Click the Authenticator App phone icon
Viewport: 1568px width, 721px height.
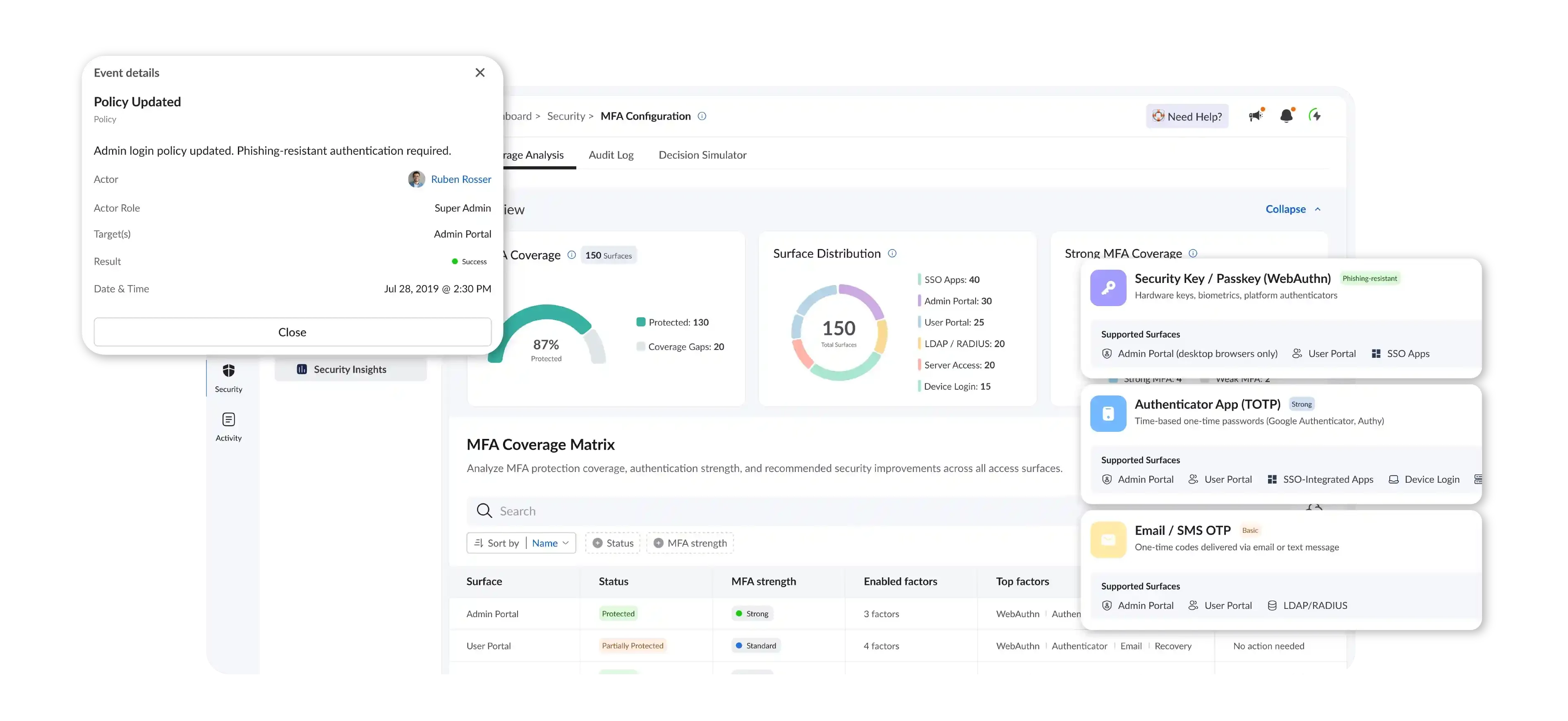point(1108,413)
